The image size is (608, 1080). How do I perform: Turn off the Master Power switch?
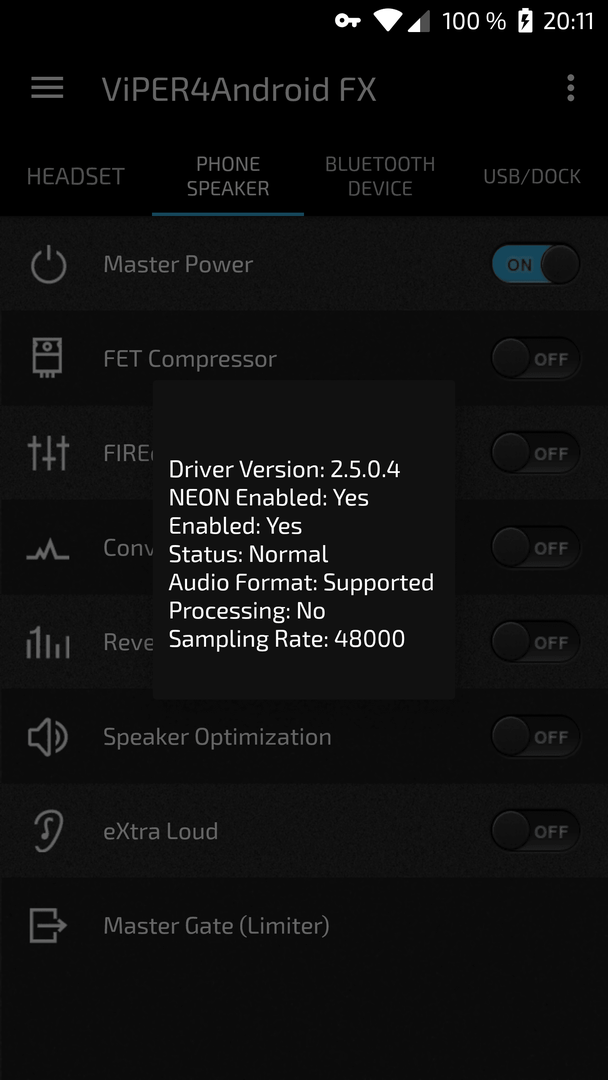coord(535,264)
